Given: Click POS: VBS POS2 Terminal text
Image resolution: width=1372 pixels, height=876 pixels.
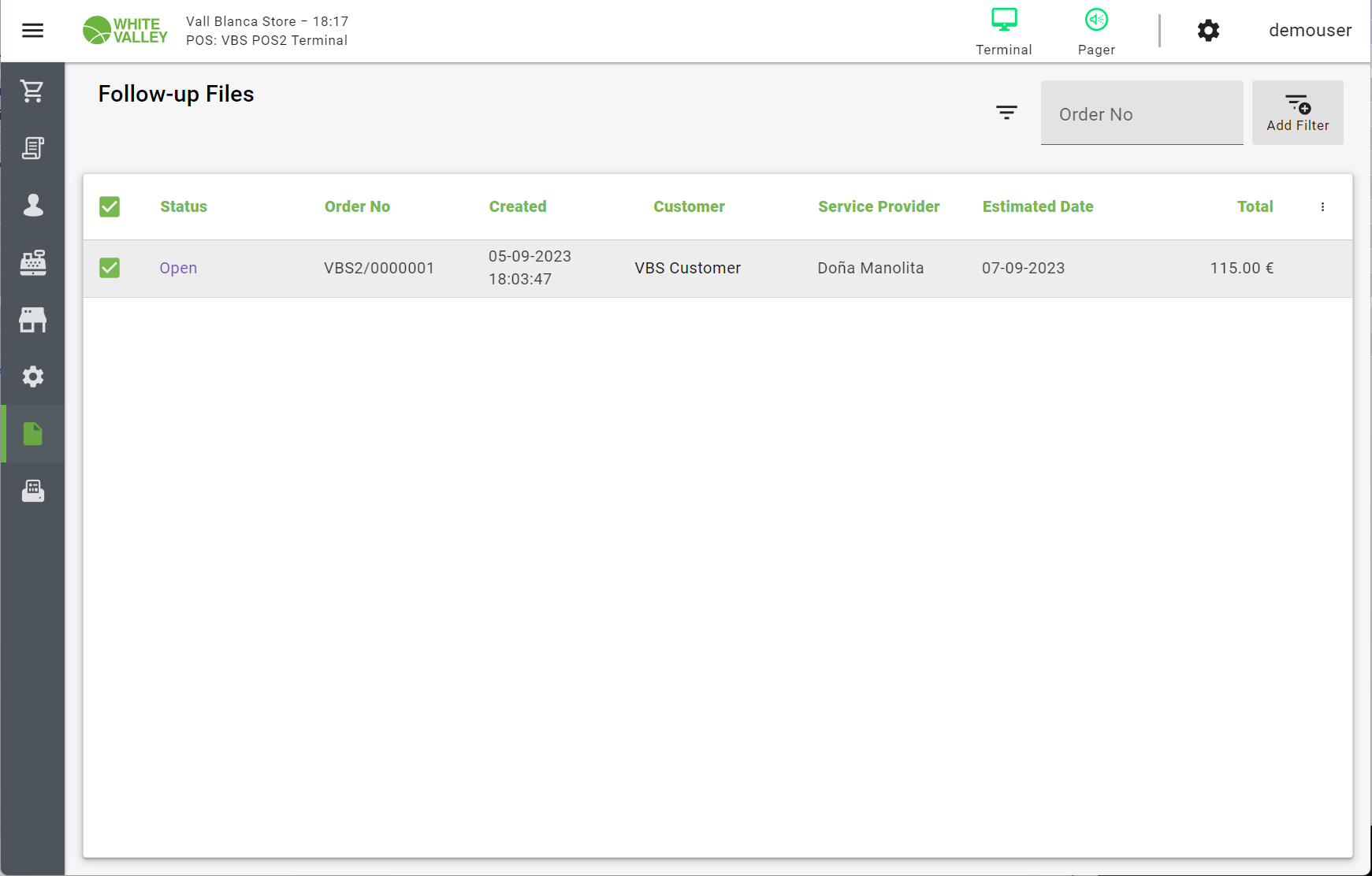Looking at the screenshot, I should tap(266, 40).
